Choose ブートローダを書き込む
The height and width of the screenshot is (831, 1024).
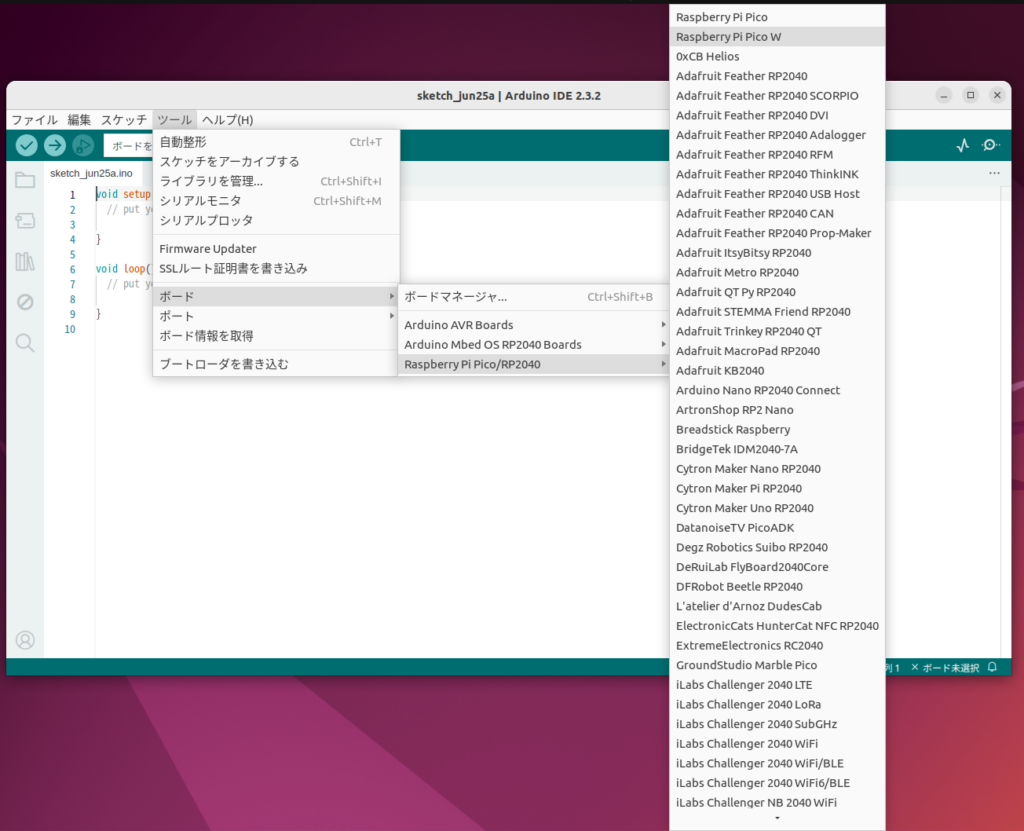click(x=276, y=364)
